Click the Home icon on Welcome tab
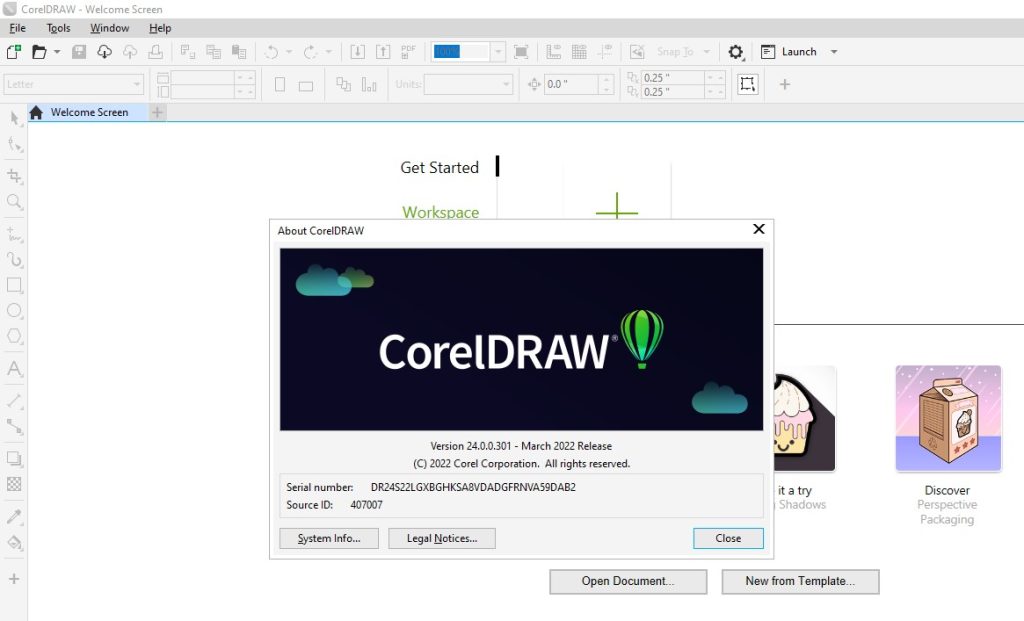The image size is (1024, 621). coord(37,112)
